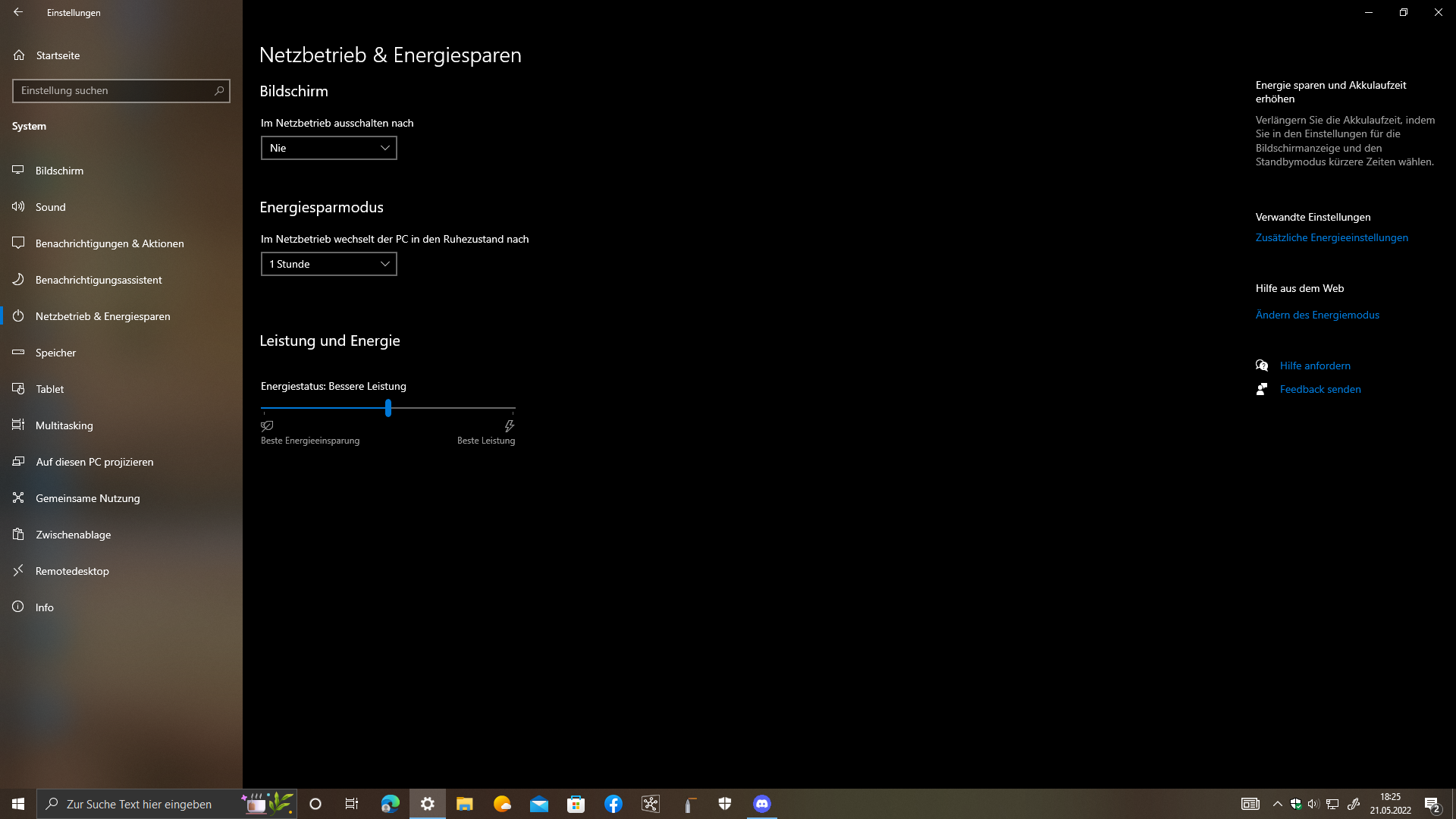Select Benachrichtigungen & Aktionen in the sidebar
This screenshot has height=819, width=1456.
(109, 243)
